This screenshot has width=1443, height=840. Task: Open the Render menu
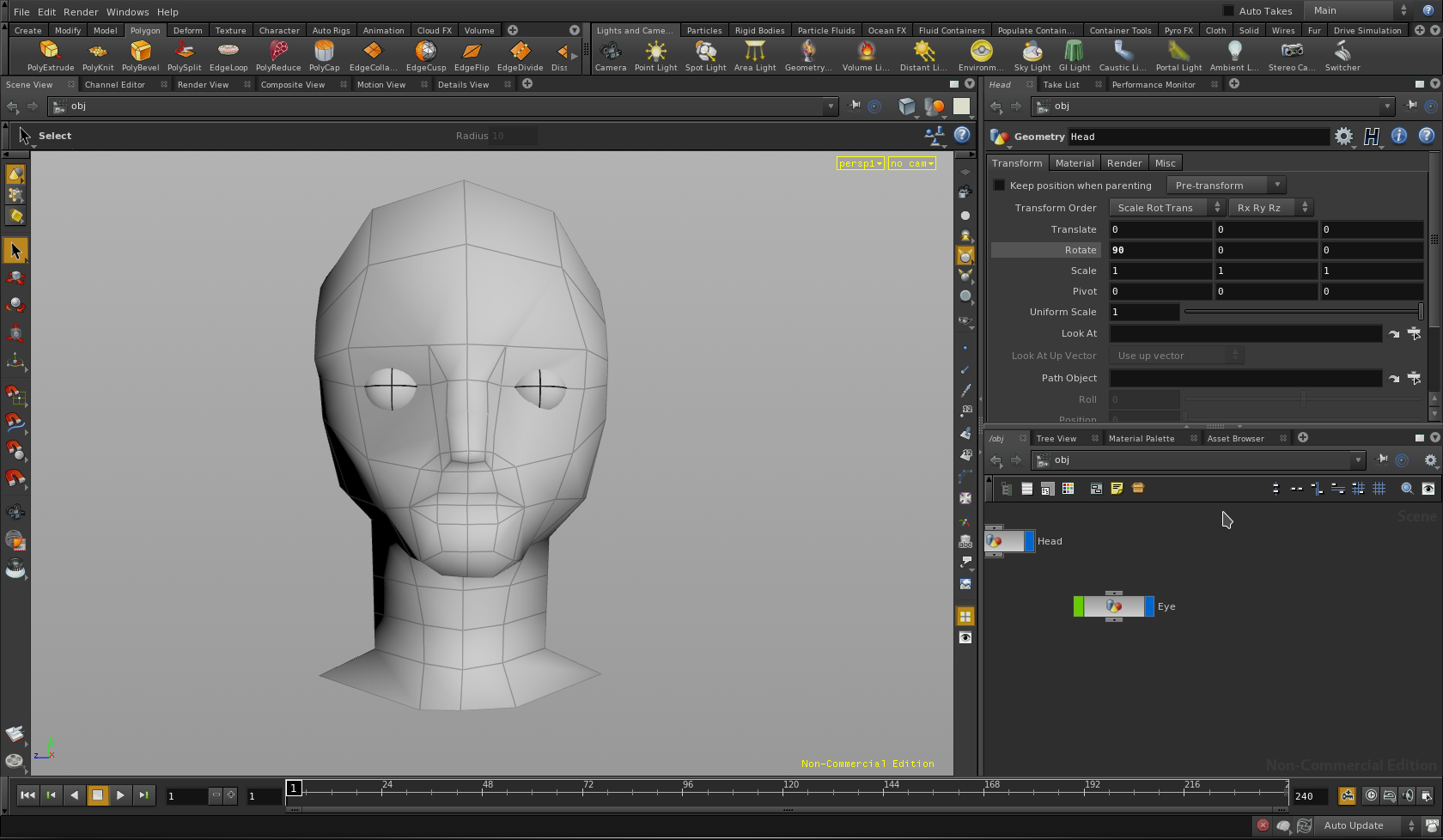coord(81,12)
